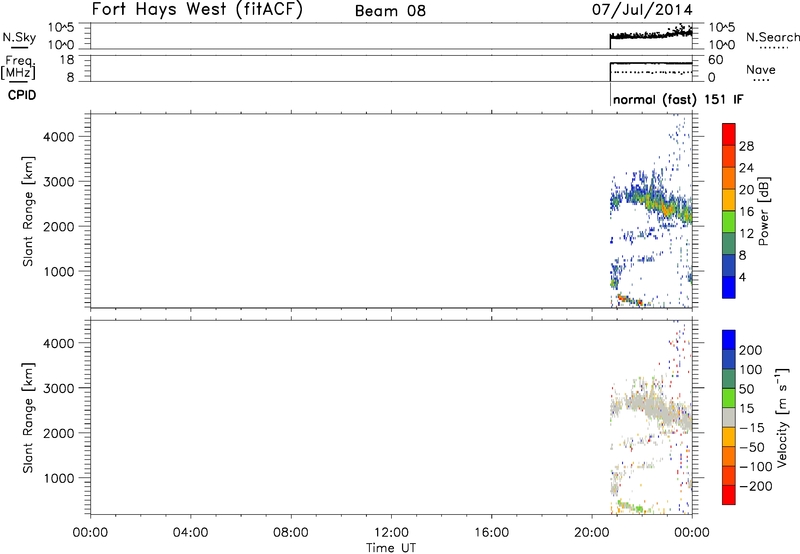Image resolution: width=800 pixels, height=554 pixels.
Task: Click the "-100" label on the Velocity color bar
Action: pos(756,467)
